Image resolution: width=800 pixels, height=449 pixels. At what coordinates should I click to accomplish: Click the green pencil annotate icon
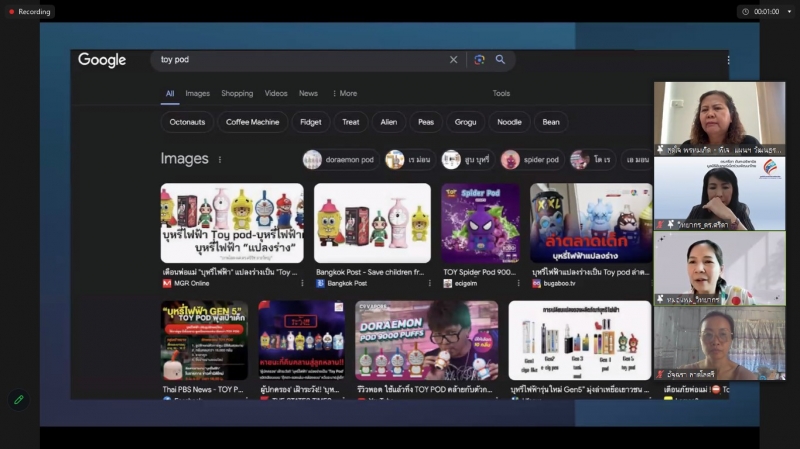[19, 400]
